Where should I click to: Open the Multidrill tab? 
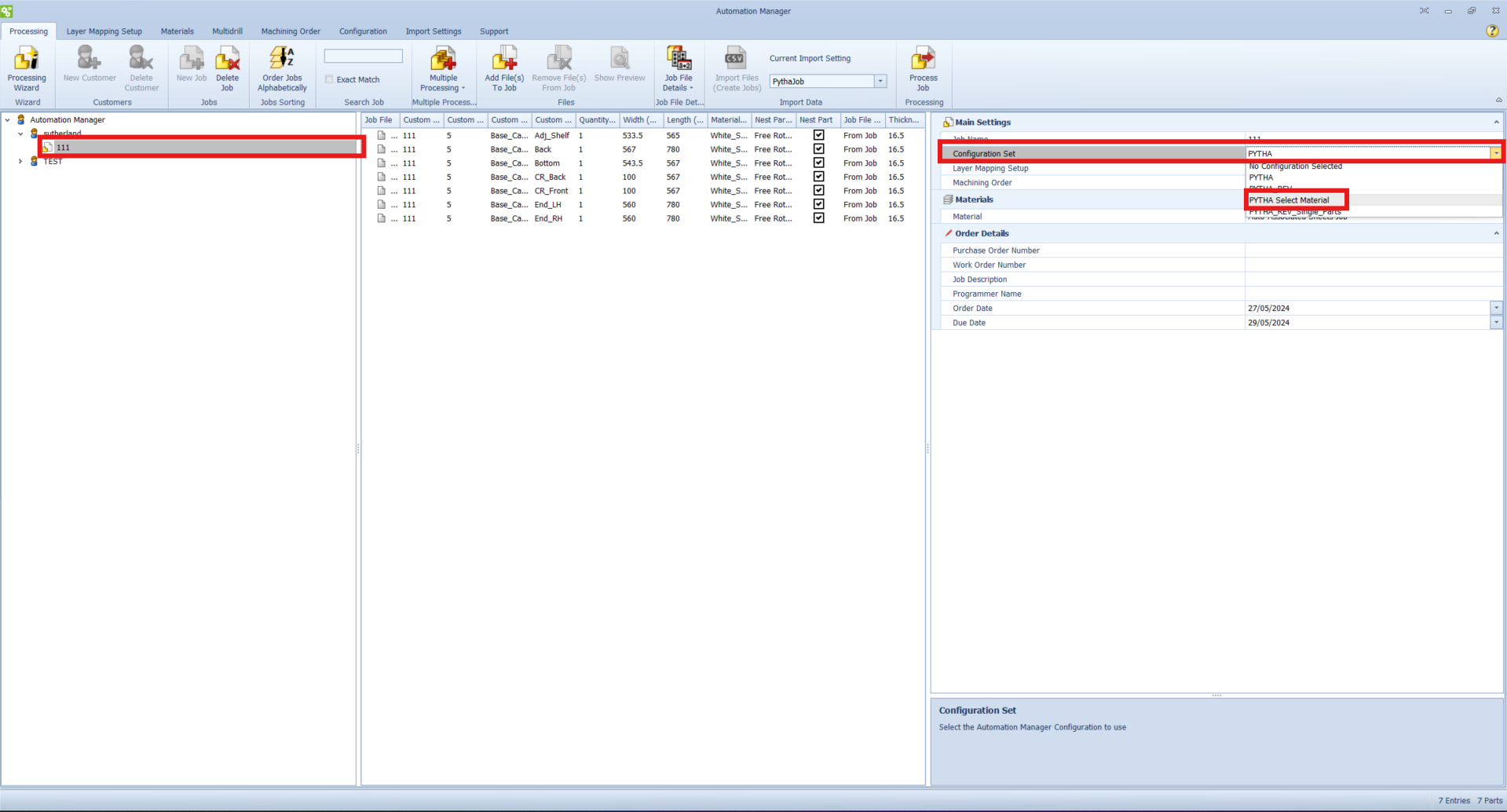point(227,31)
